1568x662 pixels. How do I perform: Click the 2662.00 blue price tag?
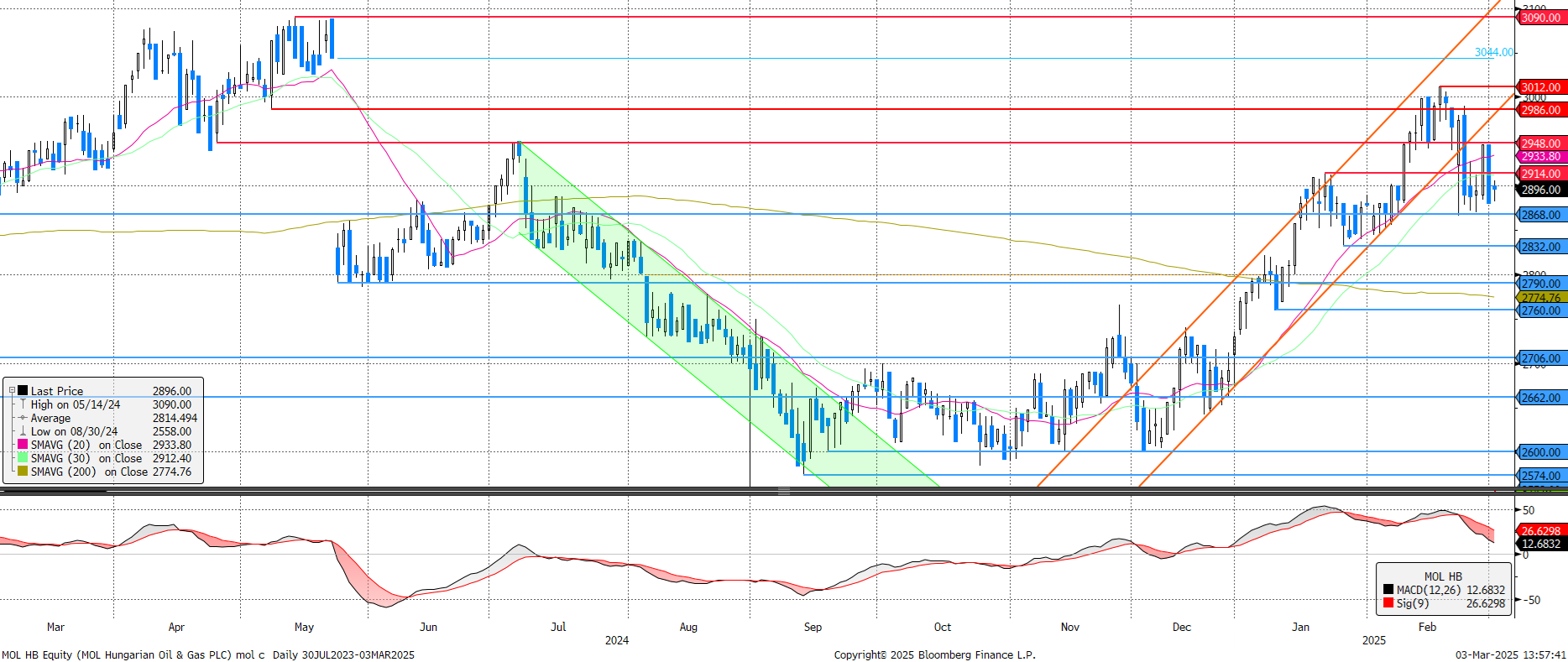pos(1542,398)
